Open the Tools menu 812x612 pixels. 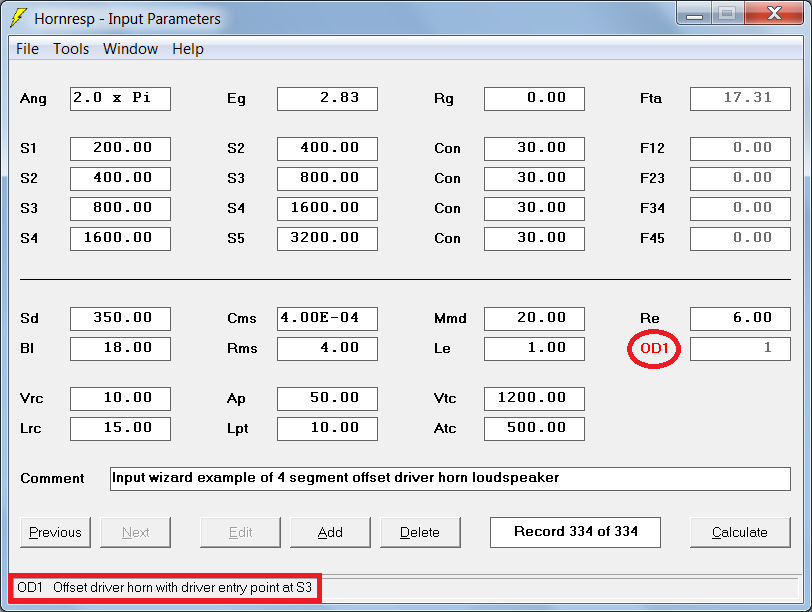71,49
